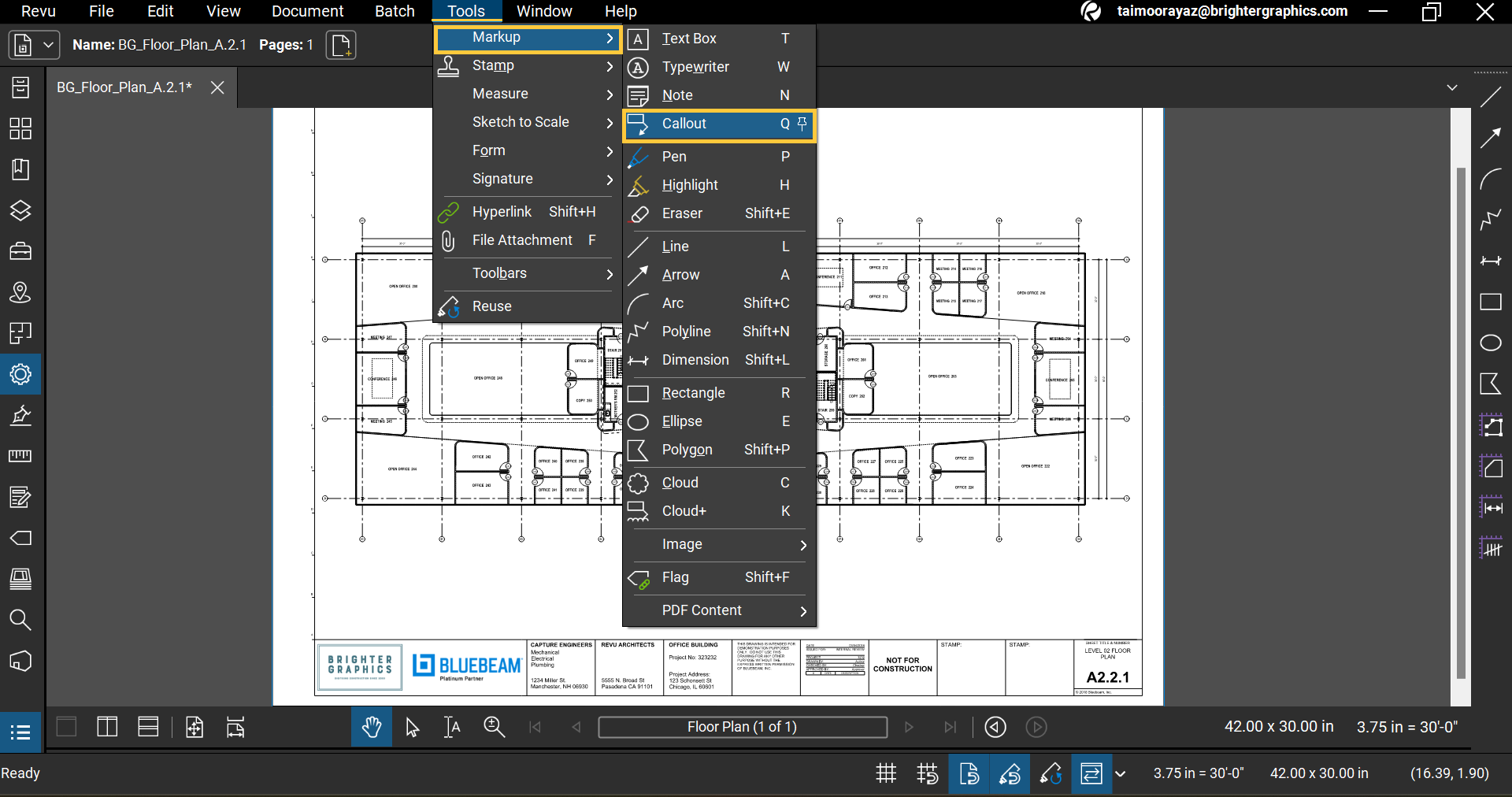1512x797 pixels.
Task: Pick the Arc tool in right toolbar
Action: 1490,179
